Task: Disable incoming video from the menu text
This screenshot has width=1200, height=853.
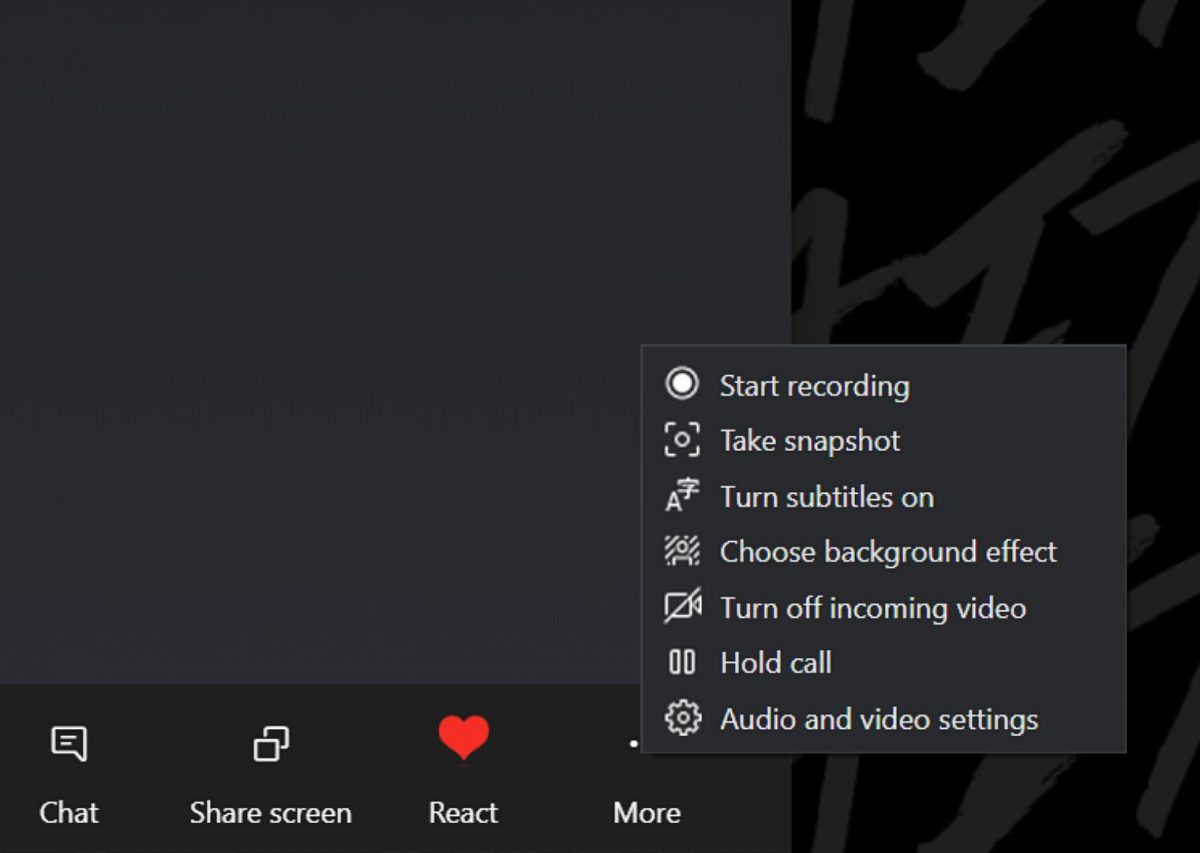Action: pyautogui.click(x=873, y=608)
